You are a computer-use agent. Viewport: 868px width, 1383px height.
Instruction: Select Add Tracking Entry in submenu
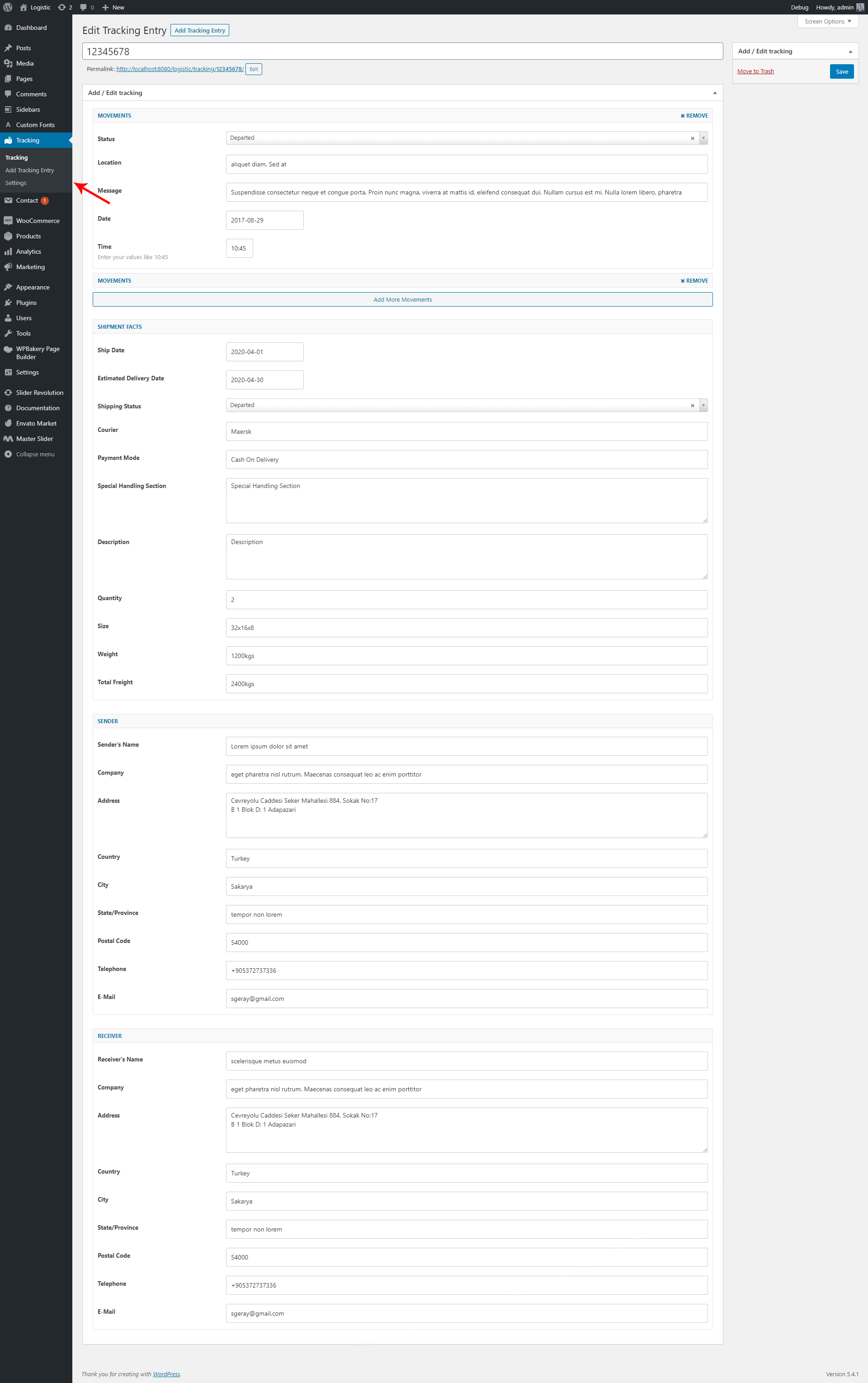[29, 171]
